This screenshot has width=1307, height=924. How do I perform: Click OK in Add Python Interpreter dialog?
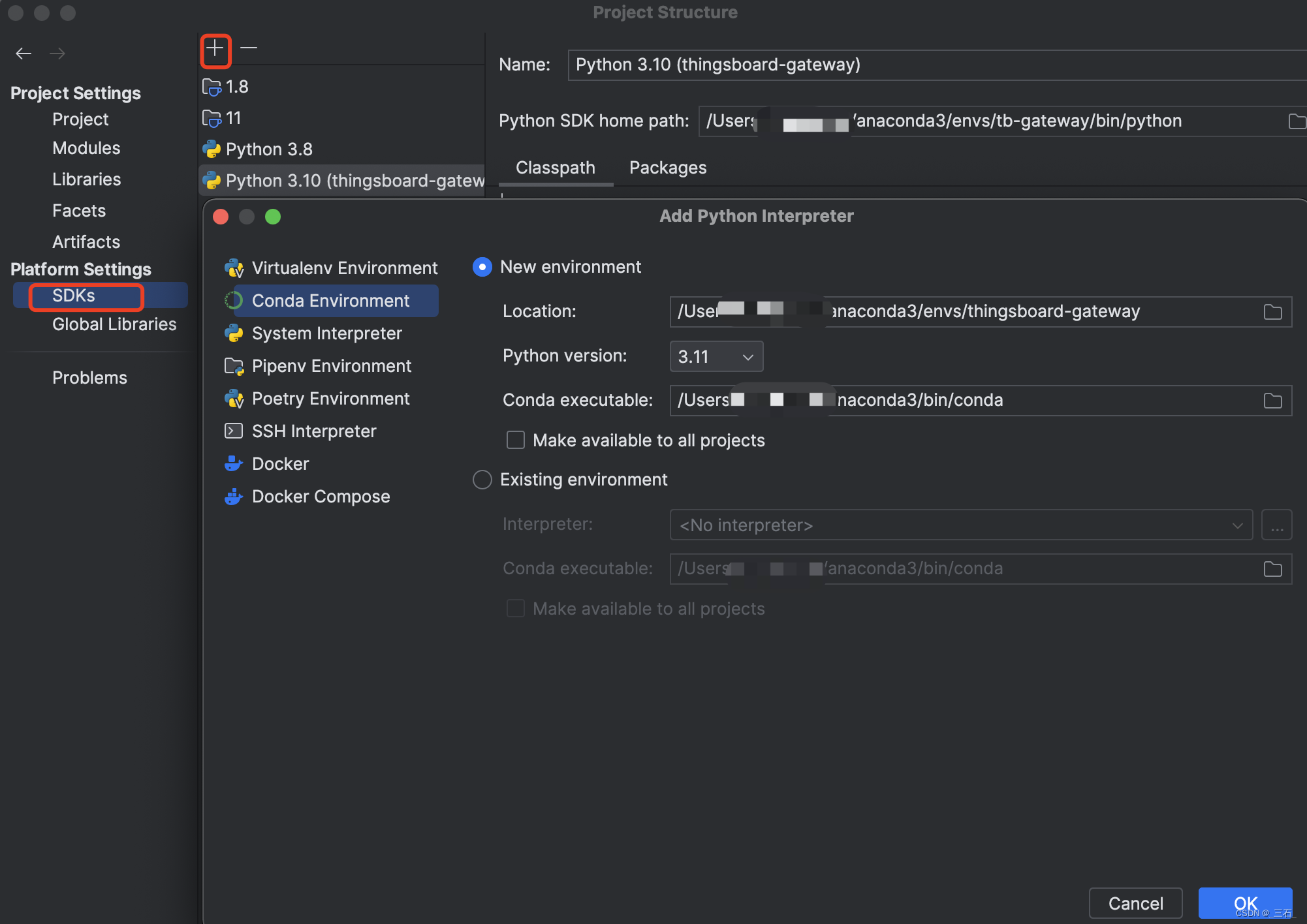tap(1246, 903)
